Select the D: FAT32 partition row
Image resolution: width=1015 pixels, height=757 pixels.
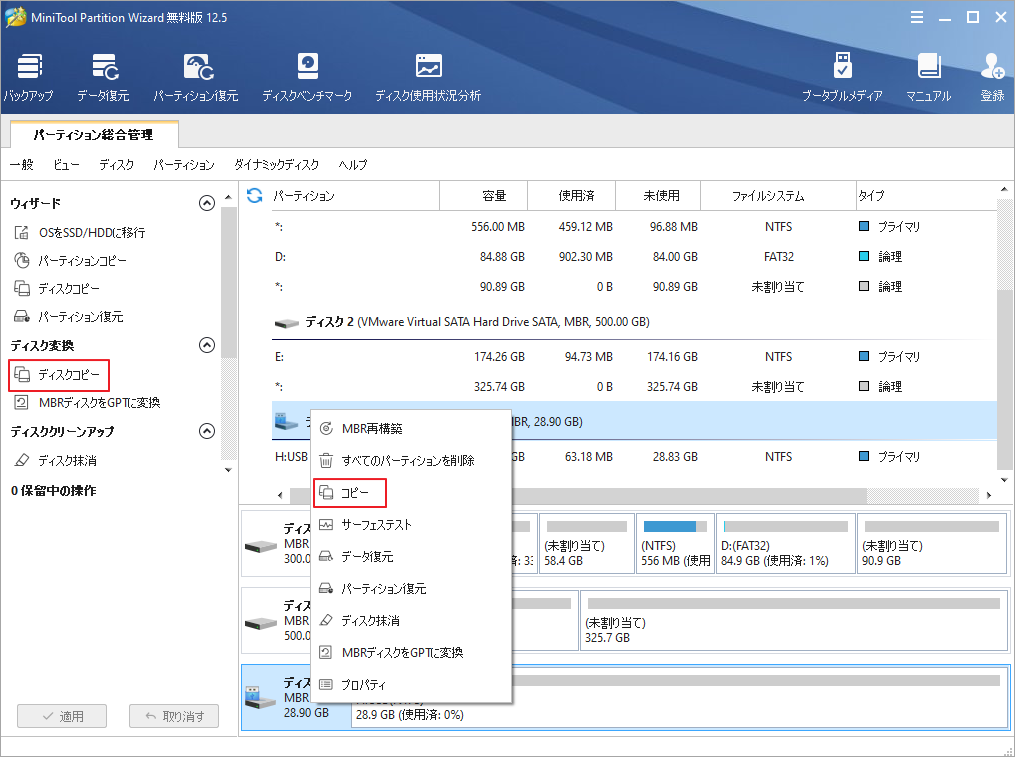tap(634, 257)
